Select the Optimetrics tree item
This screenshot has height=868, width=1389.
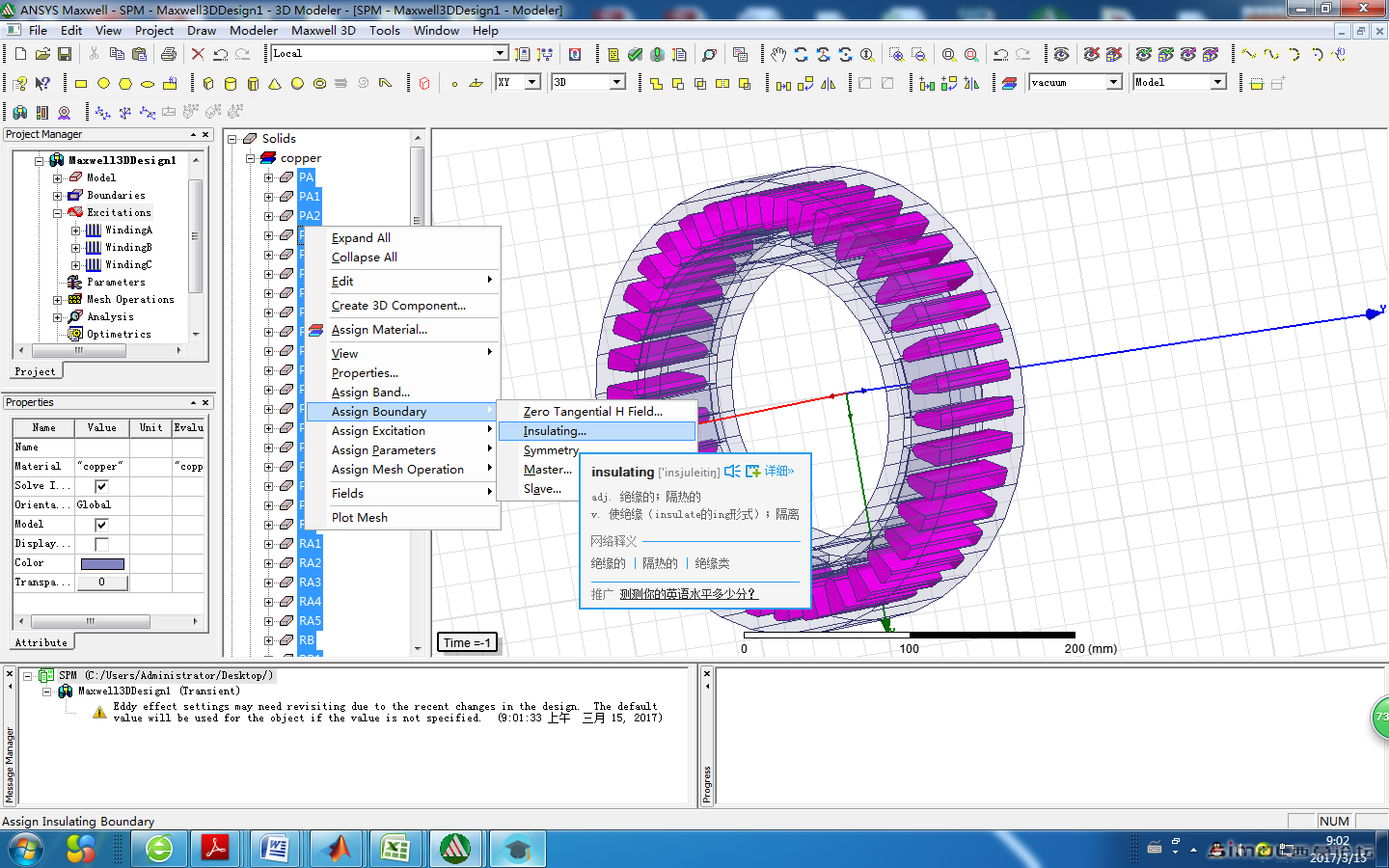pyautogui.click(x=119, y=335)
